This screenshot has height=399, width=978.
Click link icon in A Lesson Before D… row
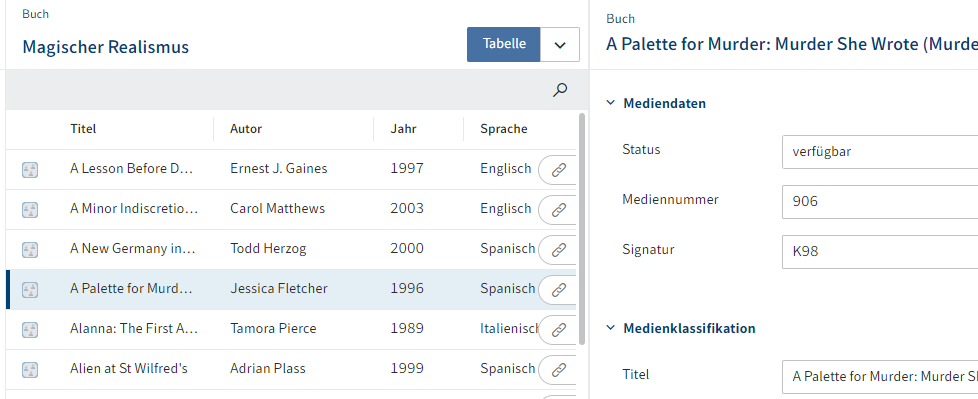click(558, 170)
